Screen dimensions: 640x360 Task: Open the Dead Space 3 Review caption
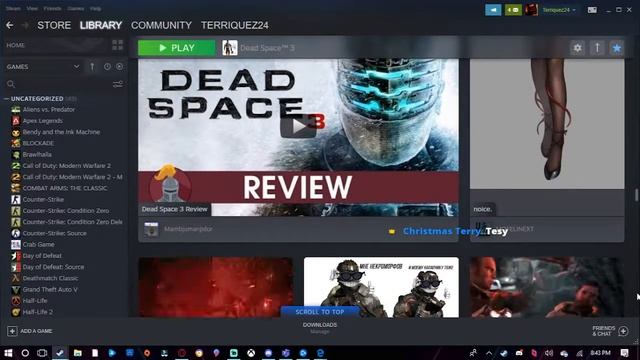coord(175,209)
